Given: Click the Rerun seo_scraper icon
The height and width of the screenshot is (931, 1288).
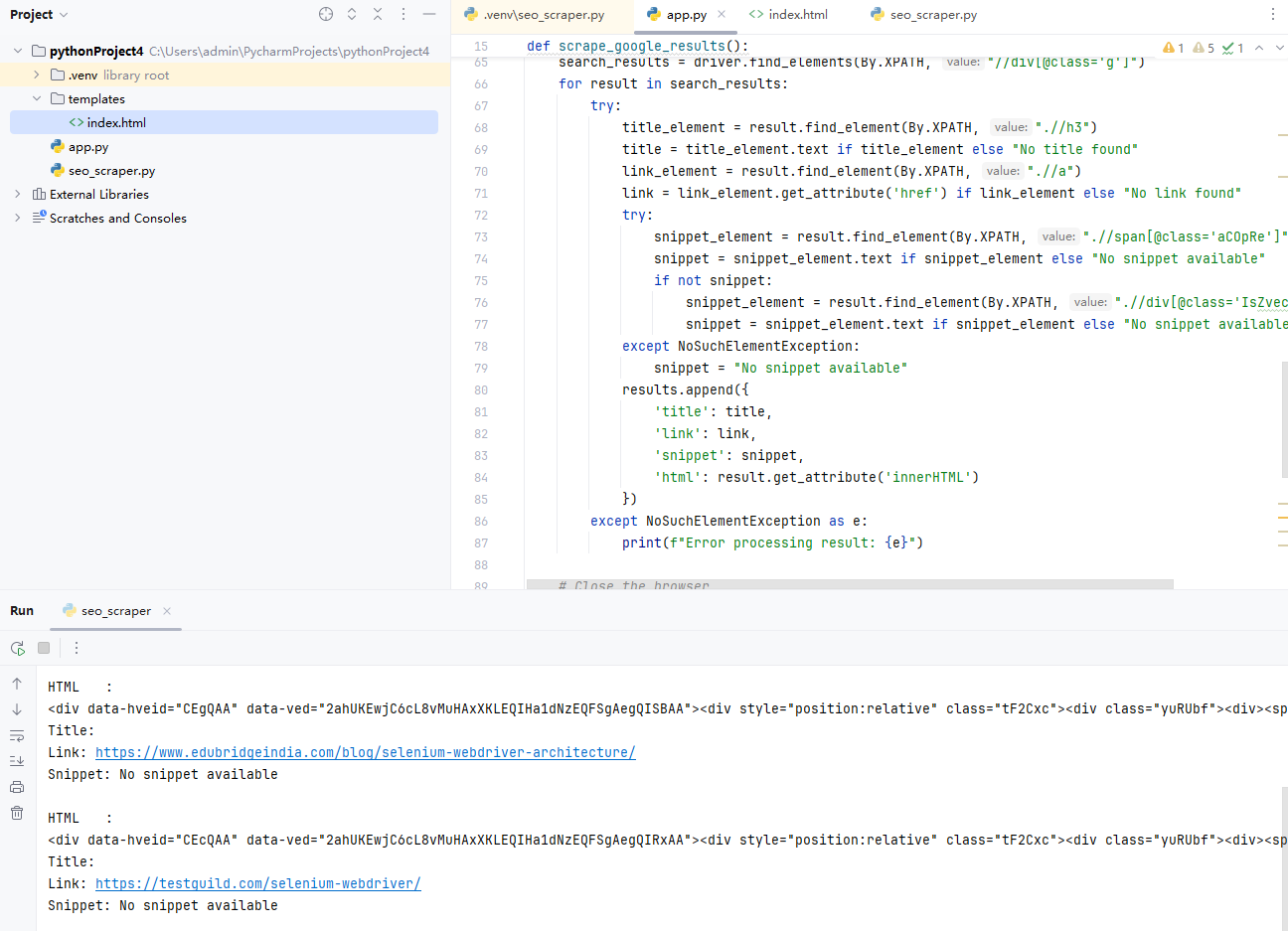Looking at the screenshot, I should (18, 648).
